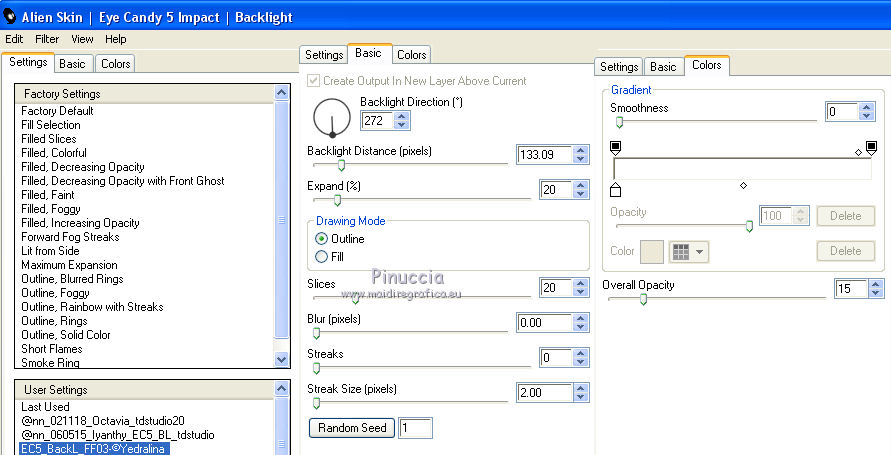
Task: Open middle panel Colors tab
Action: click(411, 55)
